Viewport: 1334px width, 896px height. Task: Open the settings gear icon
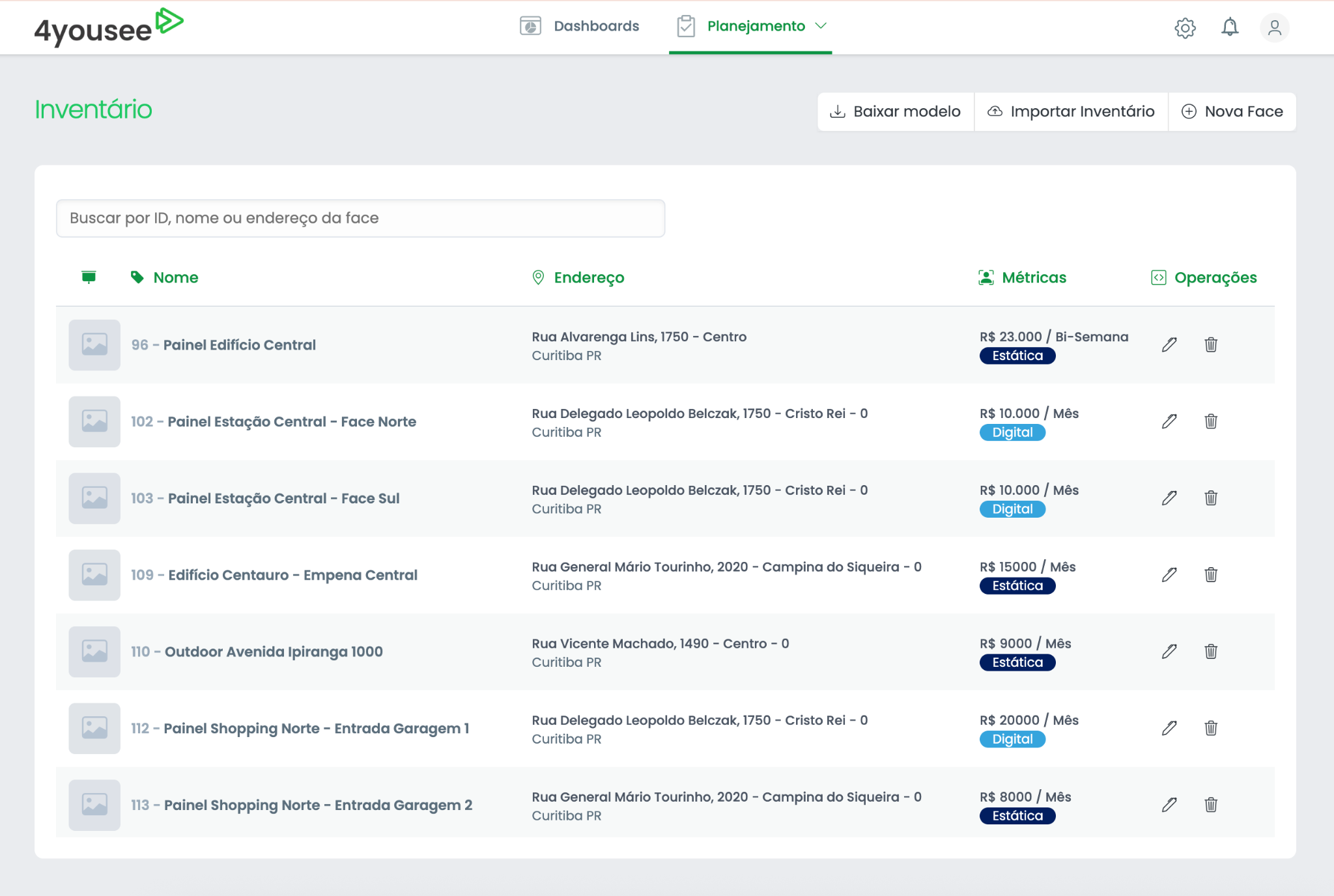click(1185, 27)
